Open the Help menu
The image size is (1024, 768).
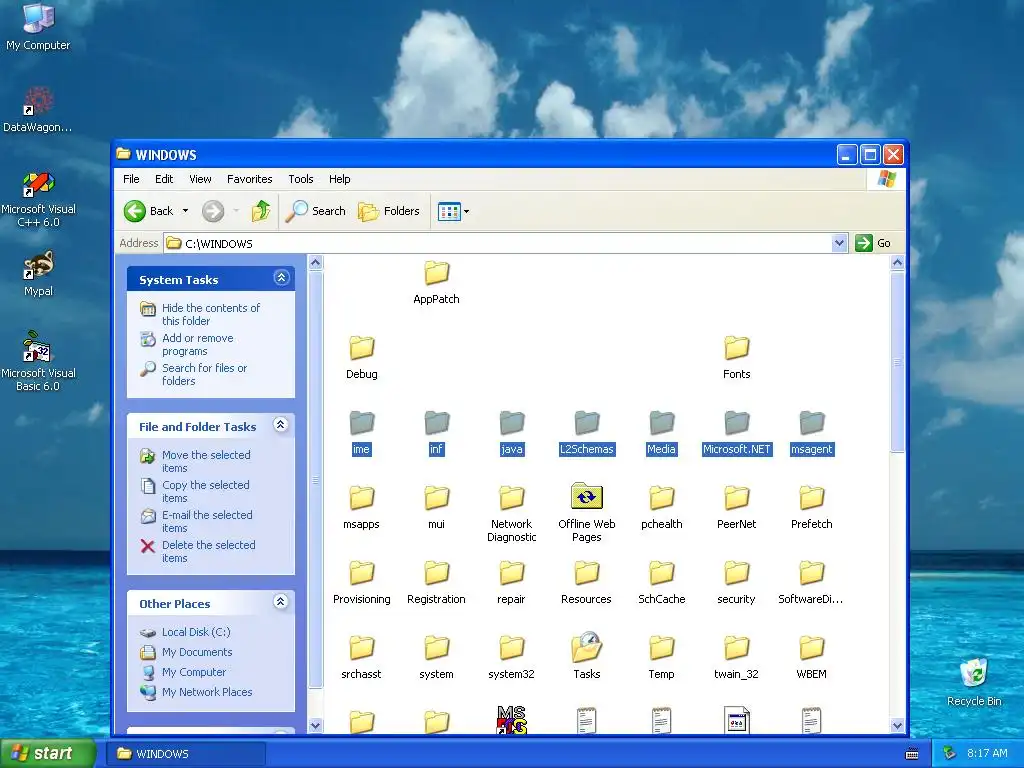point(339,179)
